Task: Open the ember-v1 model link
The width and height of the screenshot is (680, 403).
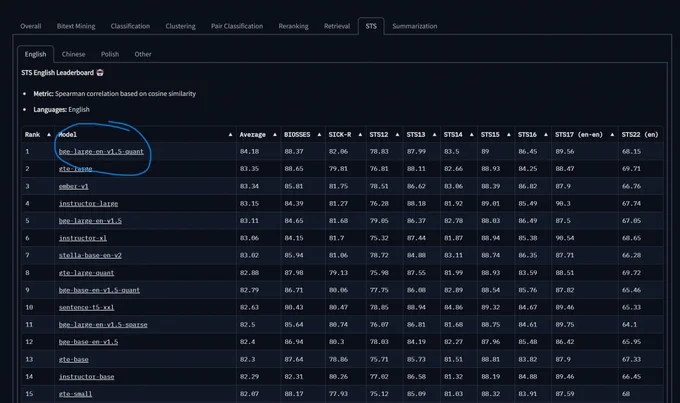Action: click(73, 186)
